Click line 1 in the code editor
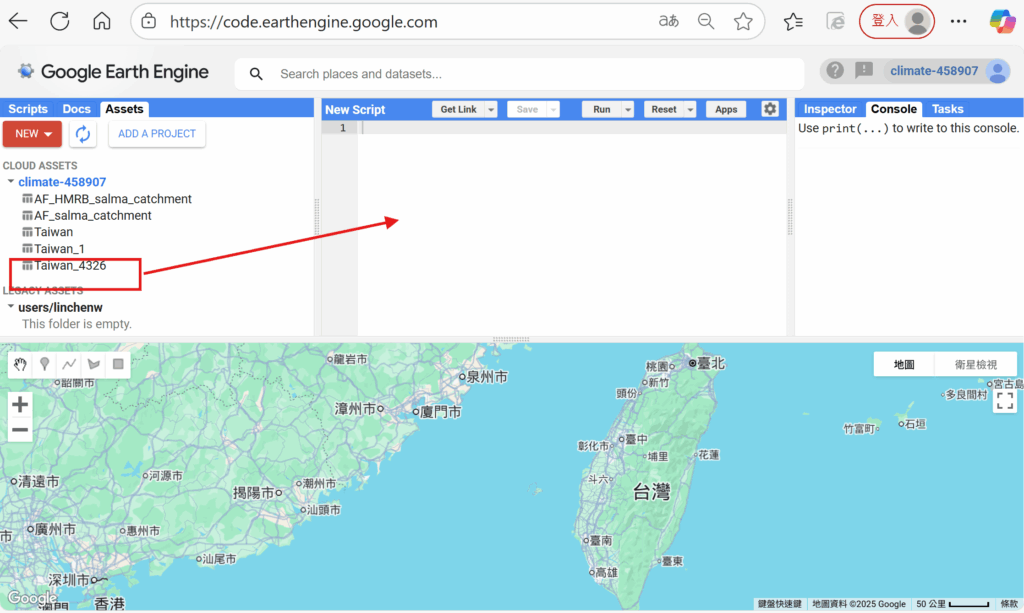The image size is (1024, 613). (x=573, y=128)
